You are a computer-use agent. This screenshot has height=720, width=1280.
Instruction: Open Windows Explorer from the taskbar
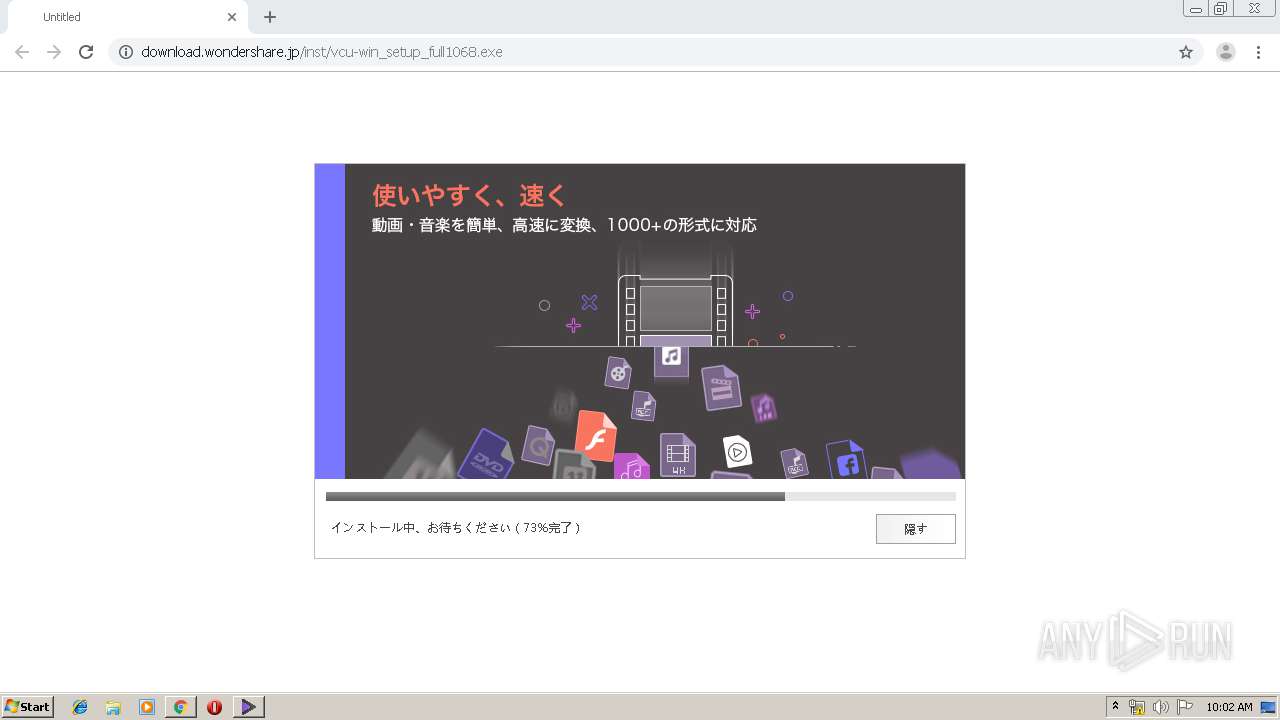113,707
